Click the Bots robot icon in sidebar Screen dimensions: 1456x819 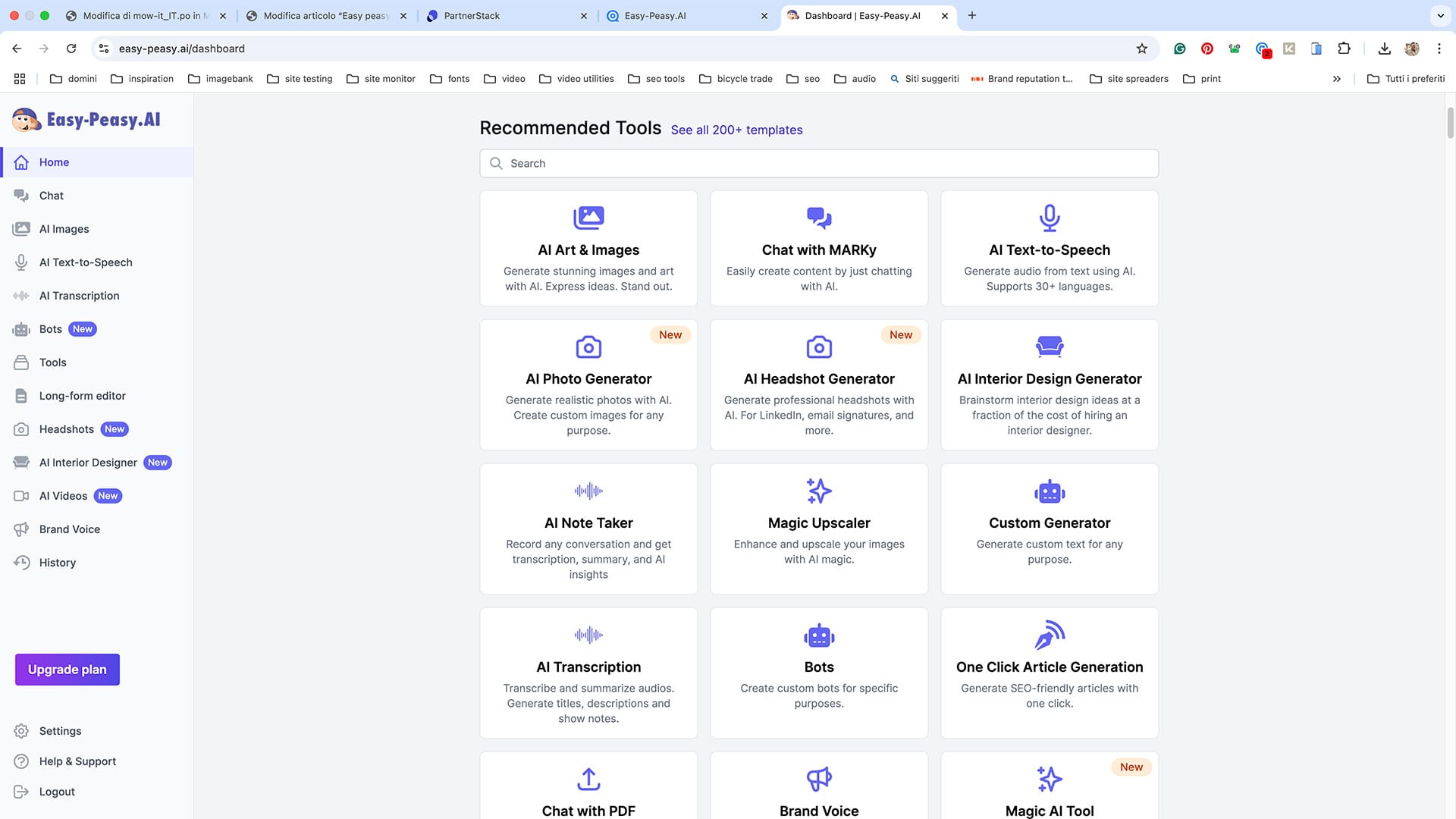[x=21, y=328]
